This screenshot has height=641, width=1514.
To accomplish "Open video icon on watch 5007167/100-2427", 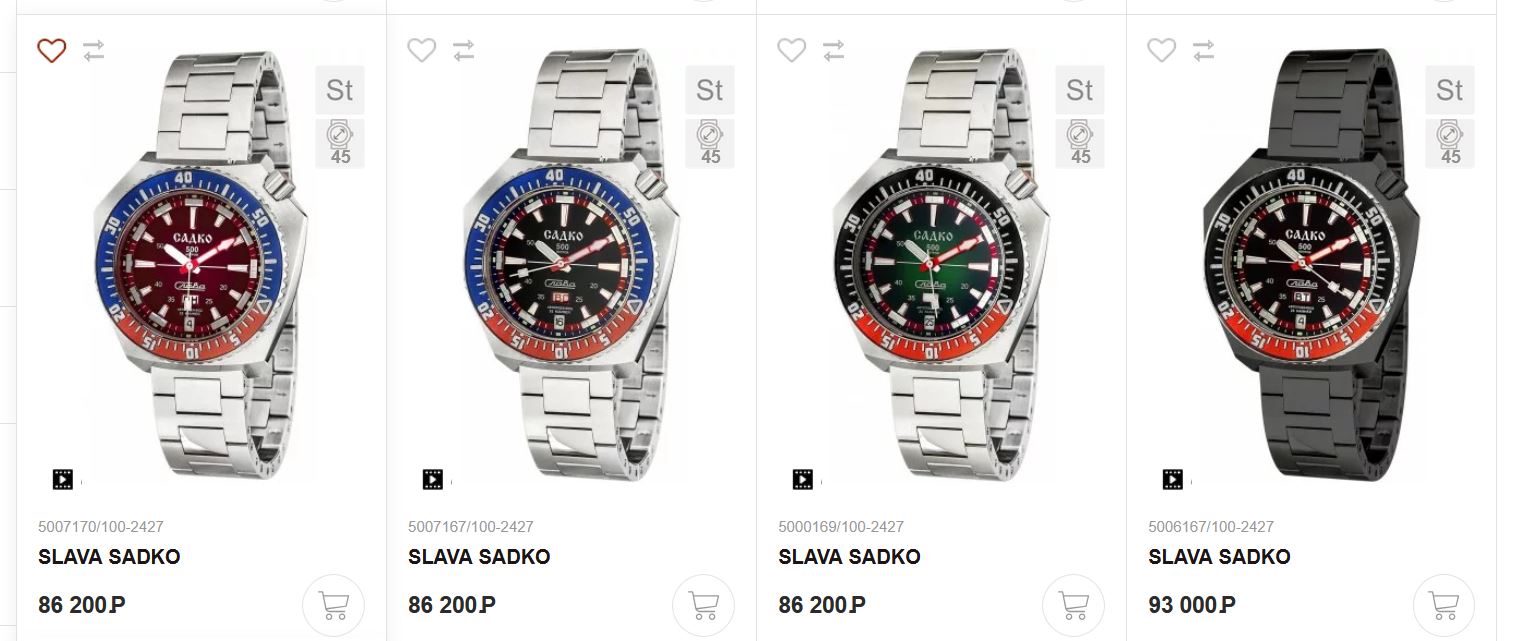I will [433, 479].
